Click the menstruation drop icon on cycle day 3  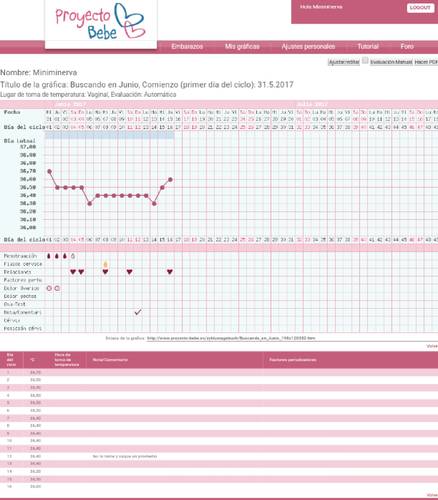(x=65, y=256)
